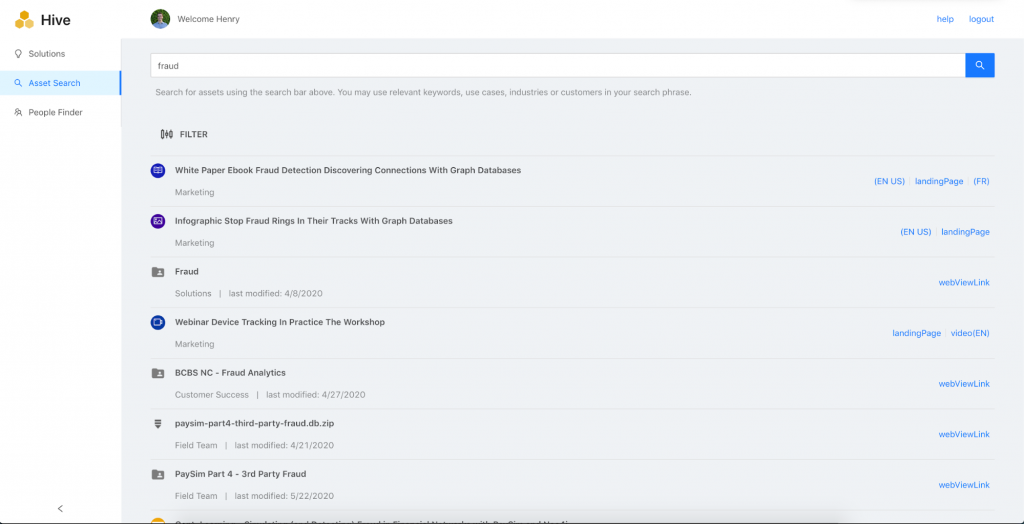The width and height of the screenshot is (1024, 524).
Task: Click the blue search magnifier button
Action: [x=979, y=65]
